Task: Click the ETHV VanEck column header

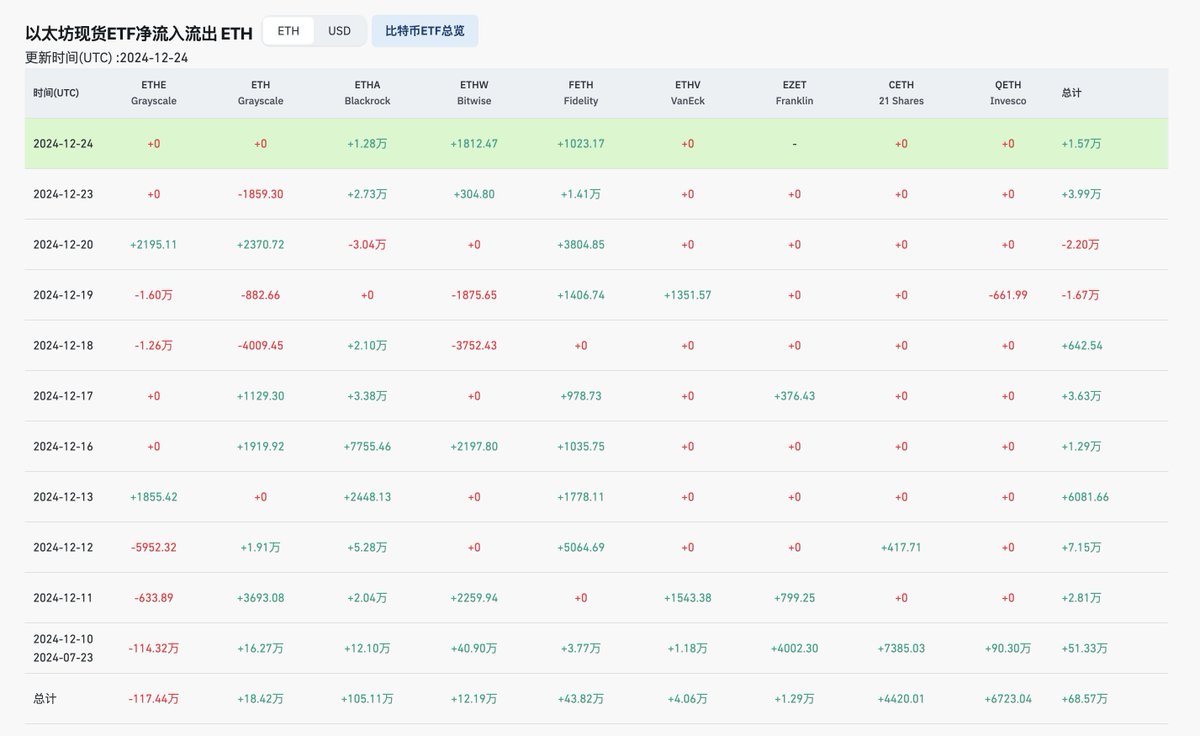Action: pos(688,93)
